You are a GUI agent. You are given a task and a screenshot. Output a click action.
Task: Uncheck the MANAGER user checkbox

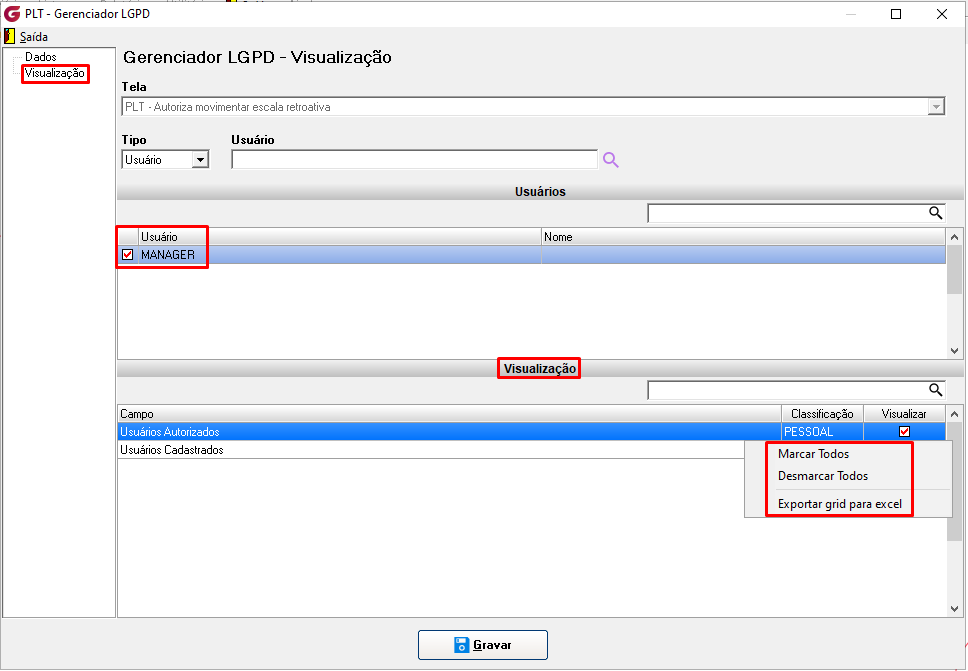[128, 254]
